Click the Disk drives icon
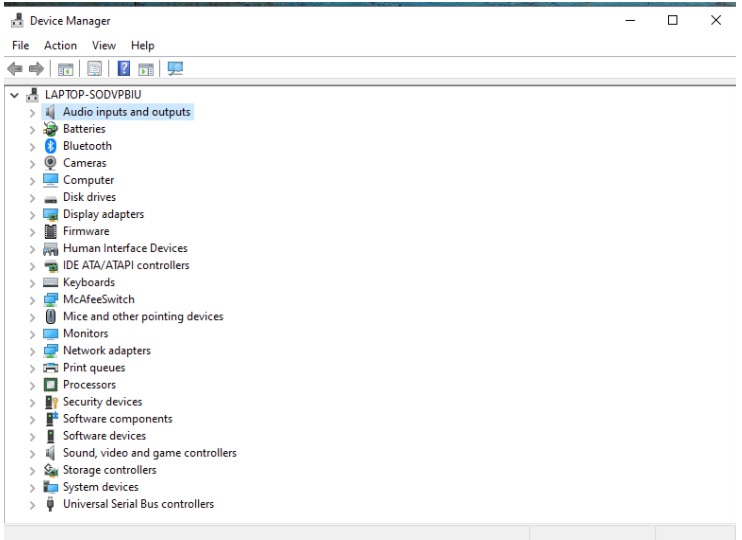Screen dimensions: 742x540 tap(50, 199)
